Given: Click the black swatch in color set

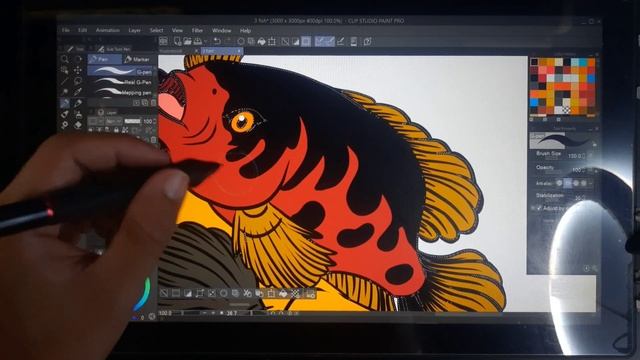Looking at the screenshot, I should [534, 62].
